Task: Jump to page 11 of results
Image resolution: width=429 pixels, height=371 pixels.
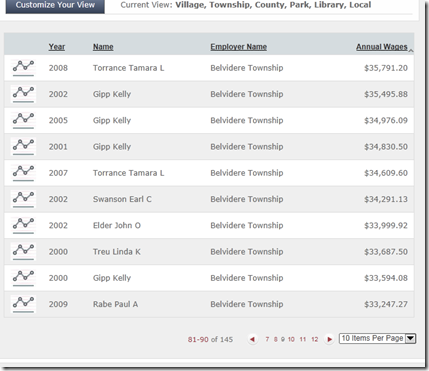Action: (303, 339)
